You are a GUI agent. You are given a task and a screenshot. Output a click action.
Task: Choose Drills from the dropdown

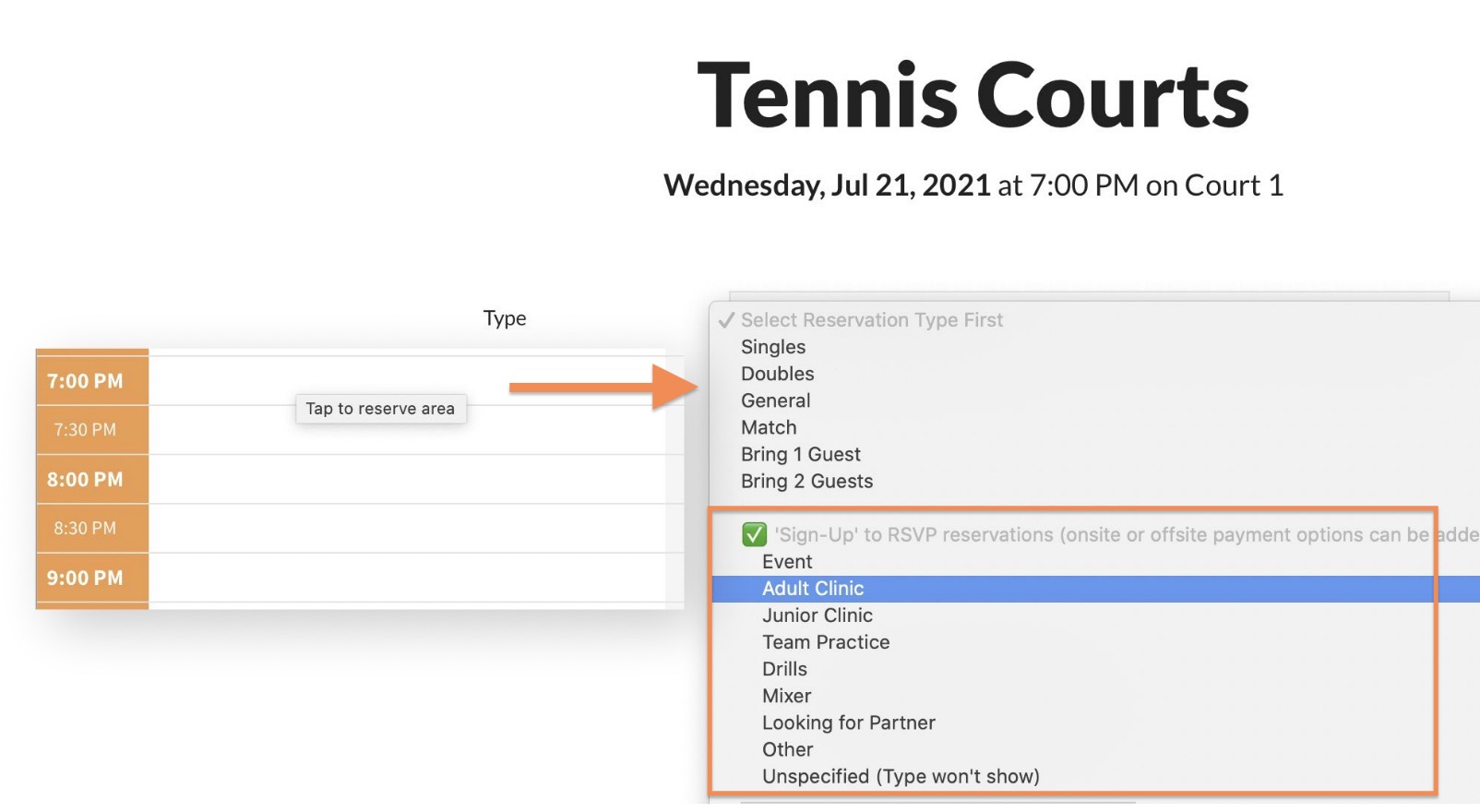coord(784,669)
